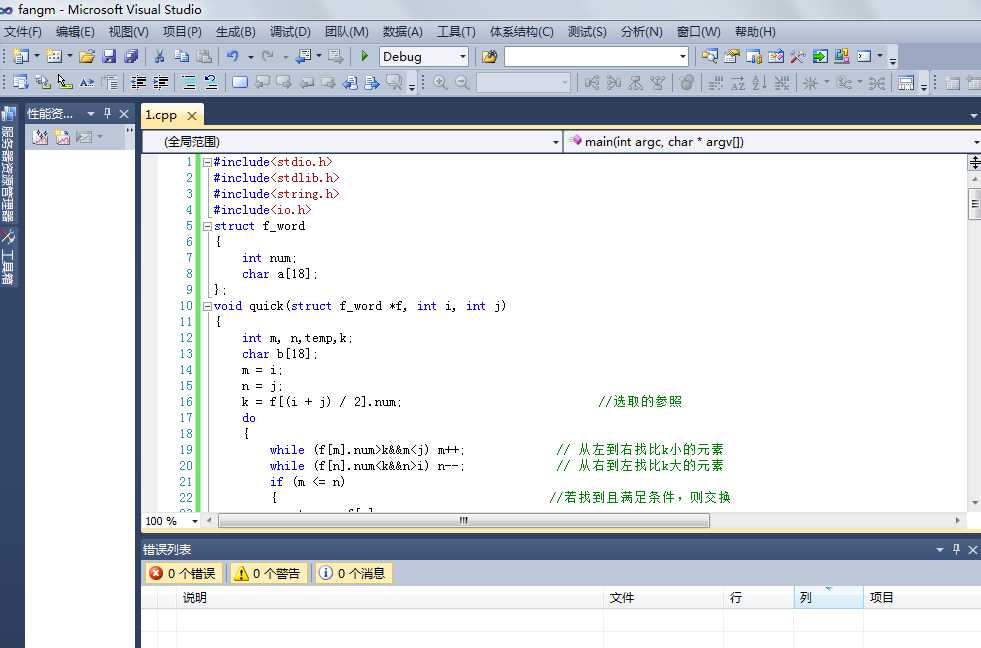
Task: Open the 服务器资源管理器 side tab
Action: tap(8, 166)
